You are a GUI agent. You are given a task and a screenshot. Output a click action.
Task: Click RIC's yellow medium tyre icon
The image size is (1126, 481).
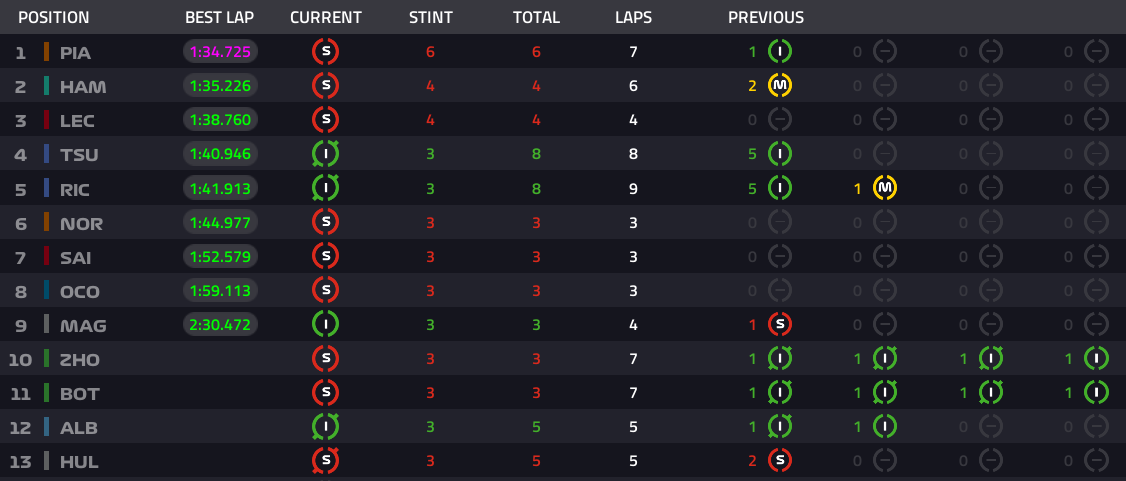coord(885,188)
